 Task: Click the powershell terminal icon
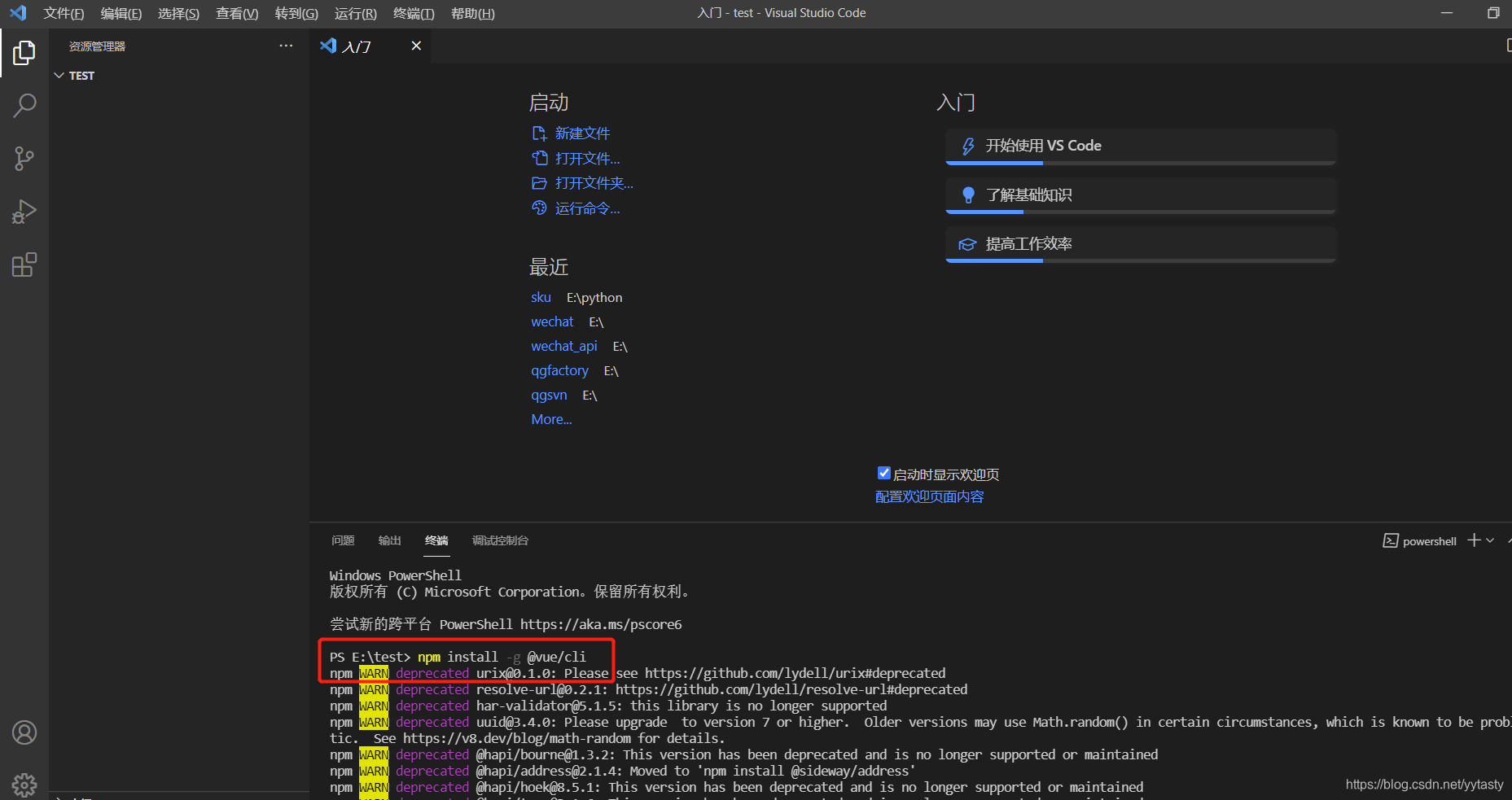coord(1391,541)
